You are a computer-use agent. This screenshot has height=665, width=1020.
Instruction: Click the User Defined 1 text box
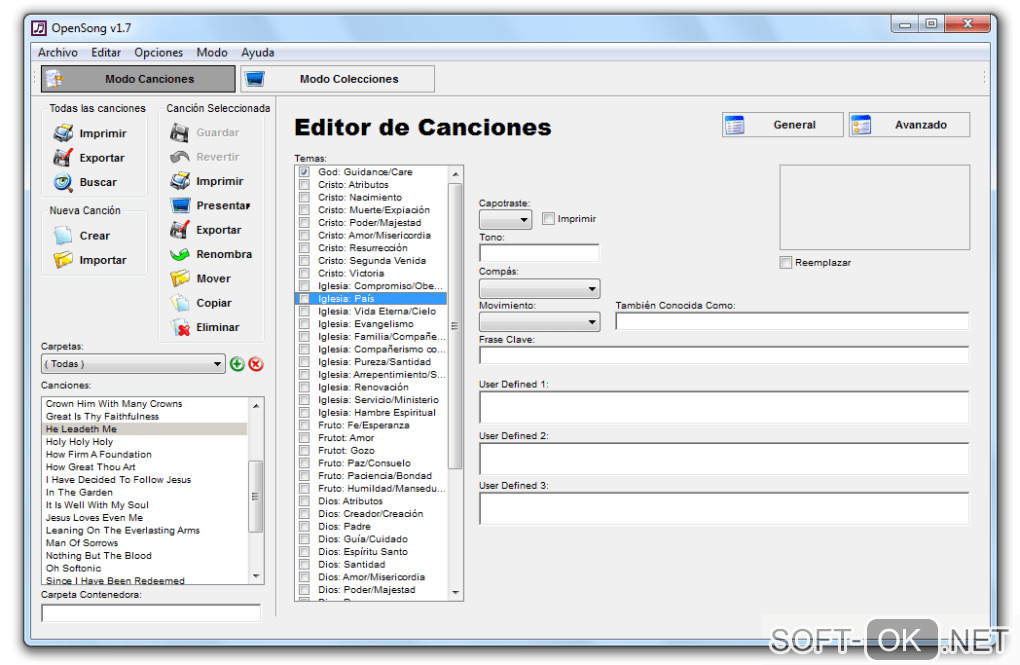724,407
